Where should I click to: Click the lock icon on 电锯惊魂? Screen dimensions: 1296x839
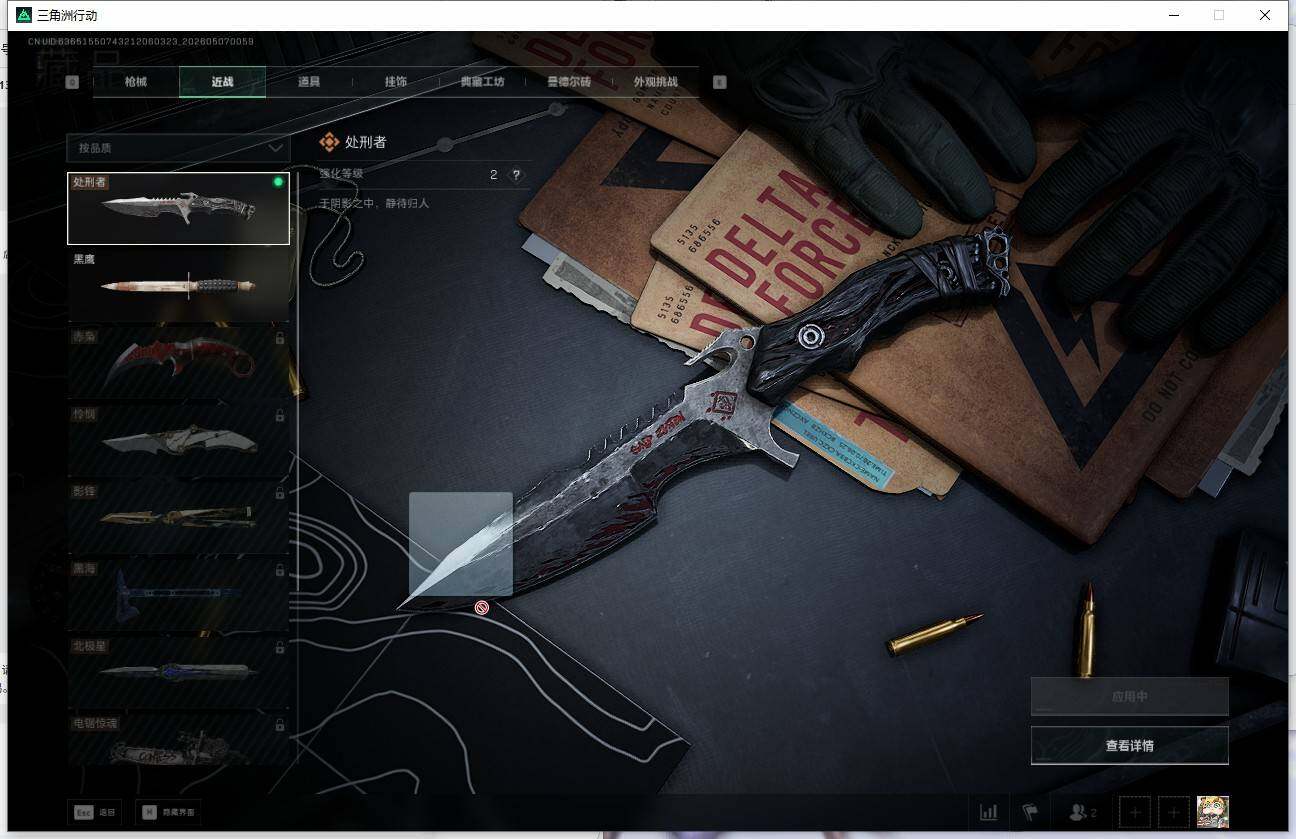(279, 725)
